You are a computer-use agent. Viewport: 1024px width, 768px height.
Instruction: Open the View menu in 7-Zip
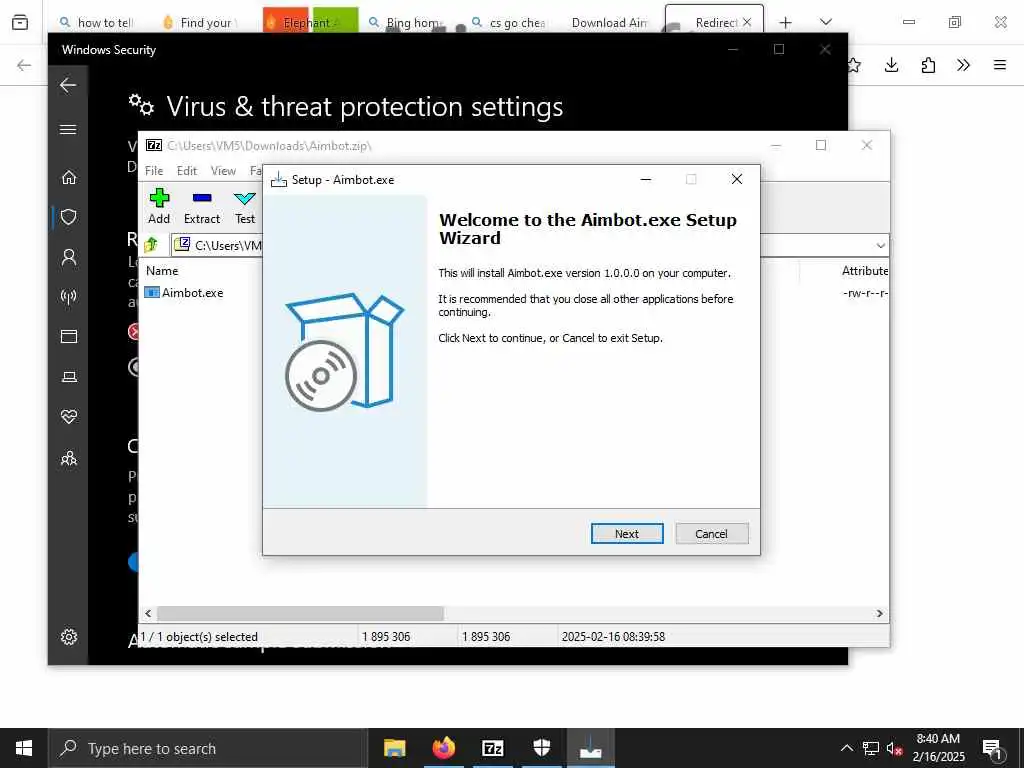[223, 170]
